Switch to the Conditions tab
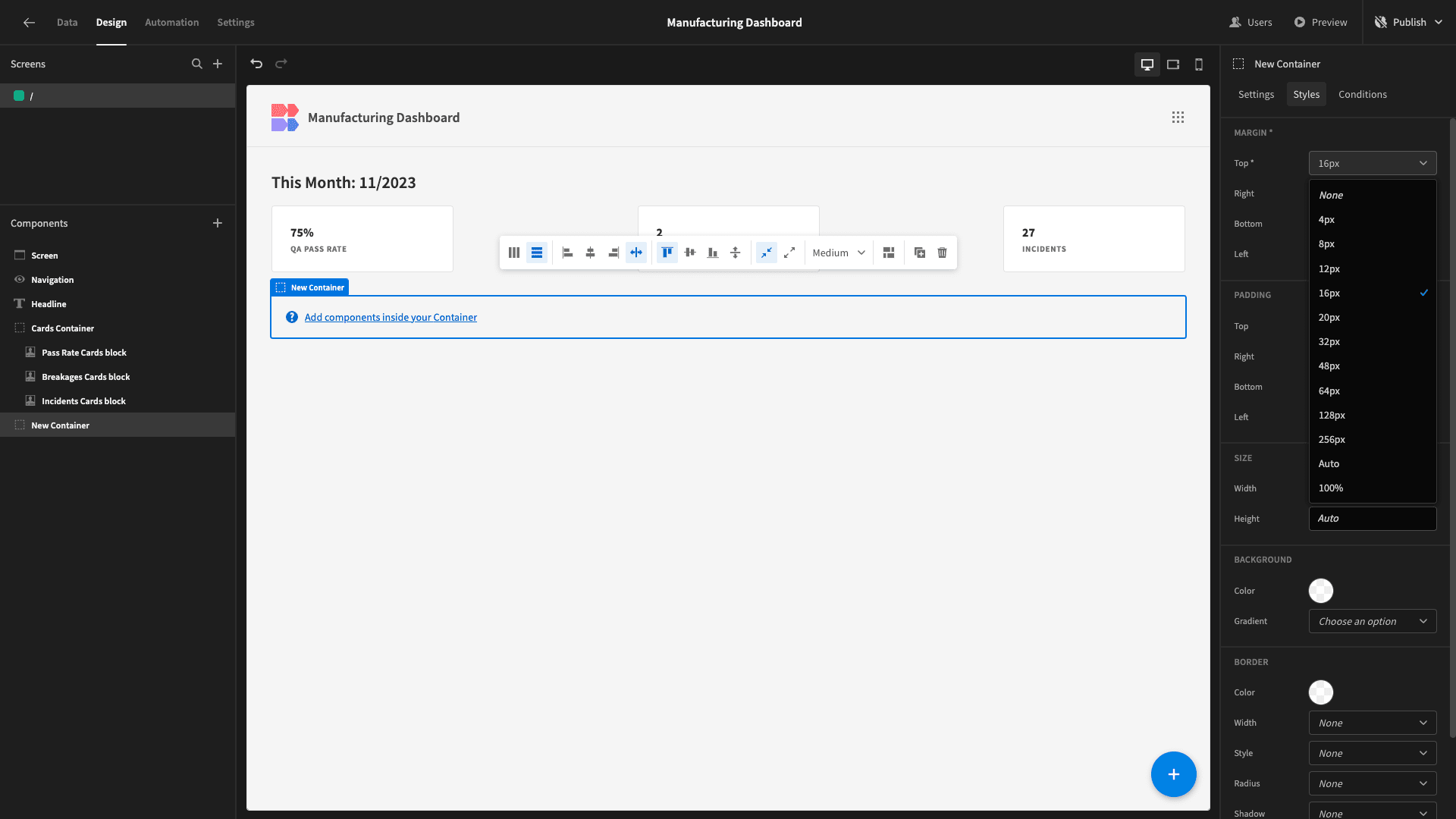Image resolution: width=1456 pixels, height=819 pixels. click(x=1362, y=94)
